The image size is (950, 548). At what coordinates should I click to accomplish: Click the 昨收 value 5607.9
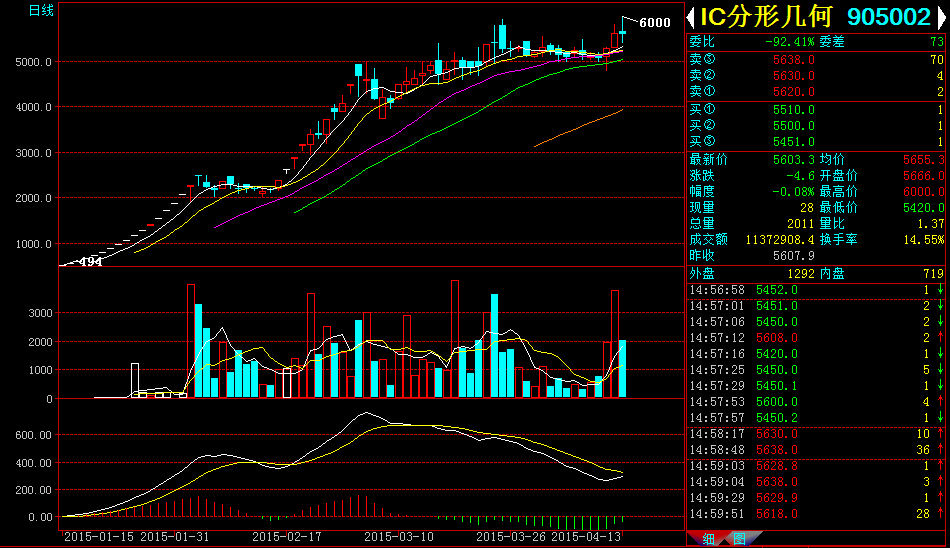tap(794, 255)
